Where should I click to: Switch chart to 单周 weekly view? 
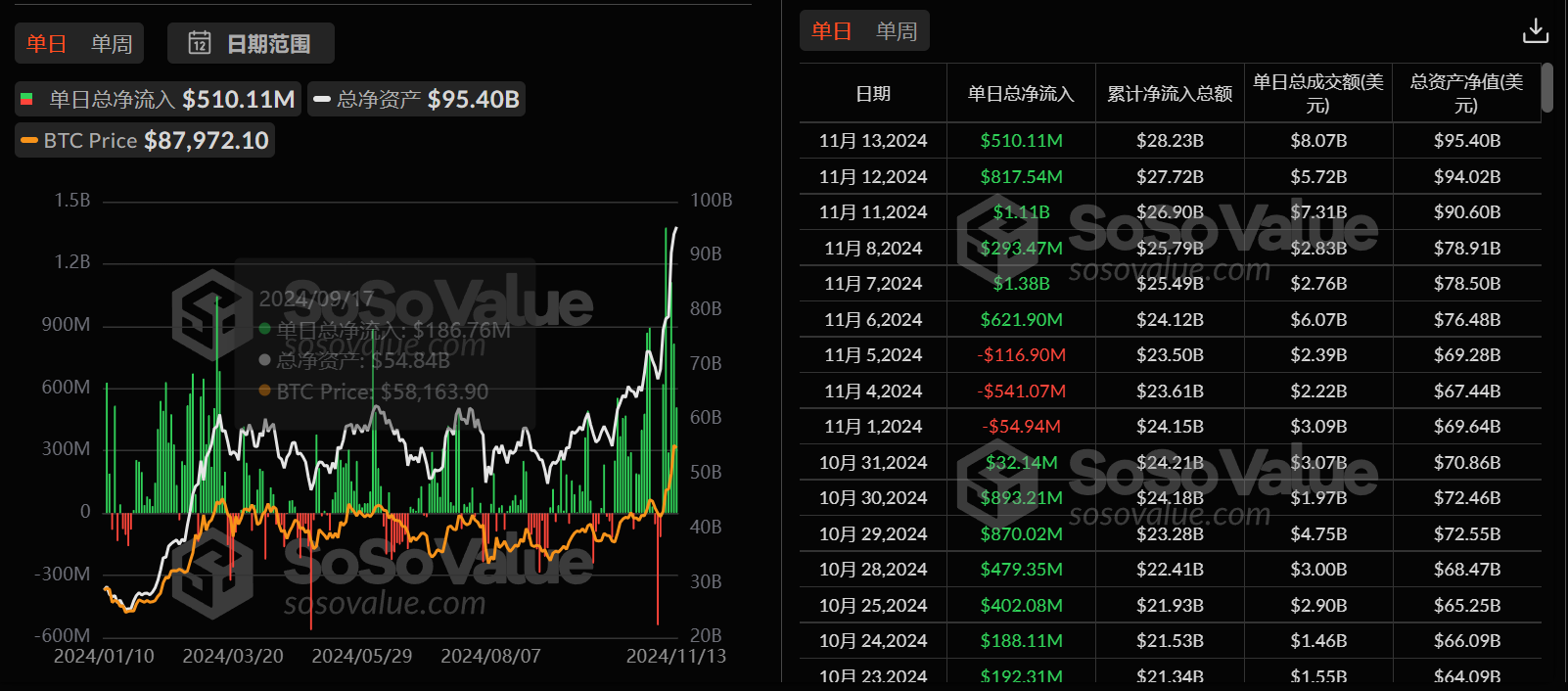pos(112,43)
